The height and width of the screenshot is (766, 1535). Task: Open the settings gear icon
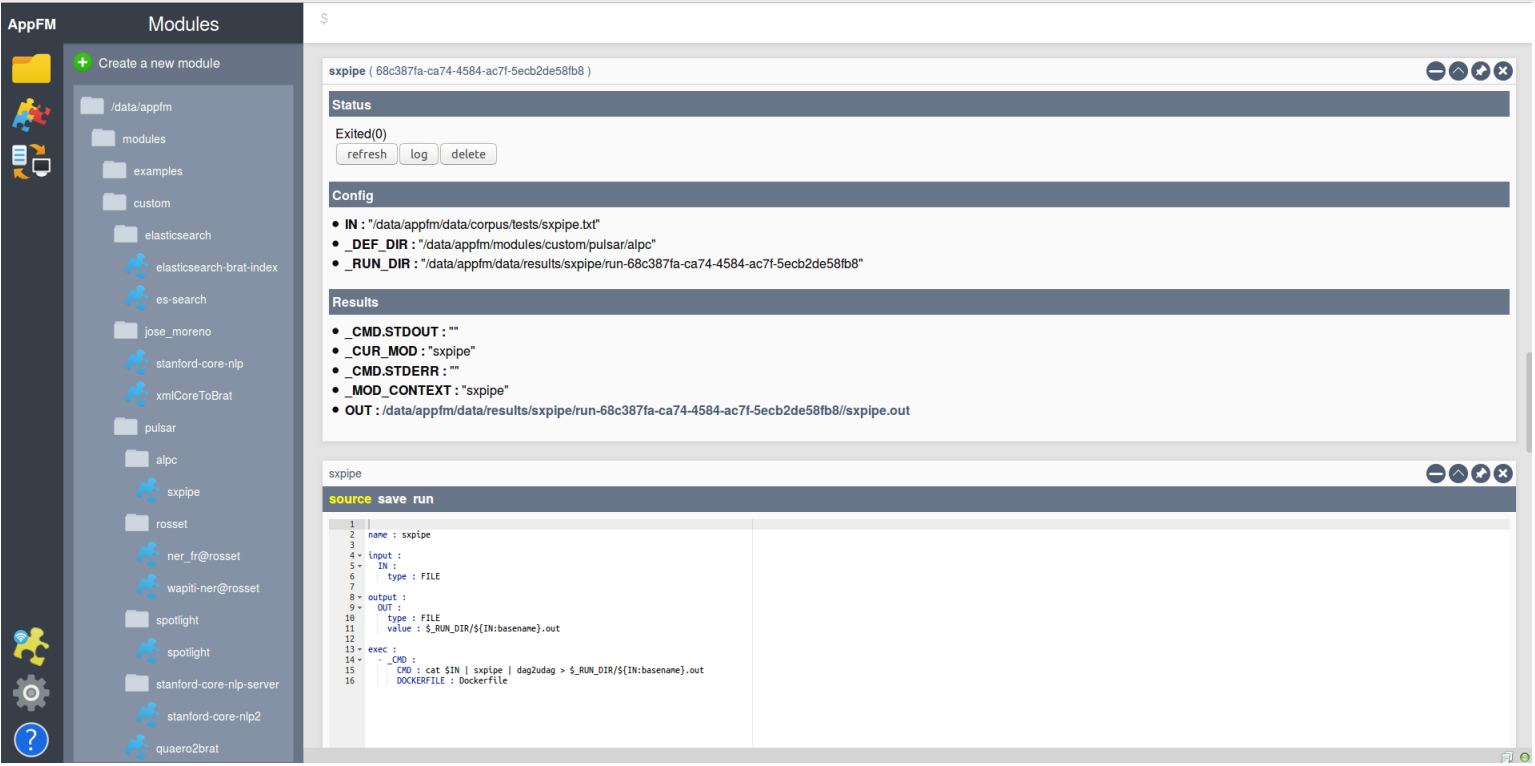[x=31, y=692]
